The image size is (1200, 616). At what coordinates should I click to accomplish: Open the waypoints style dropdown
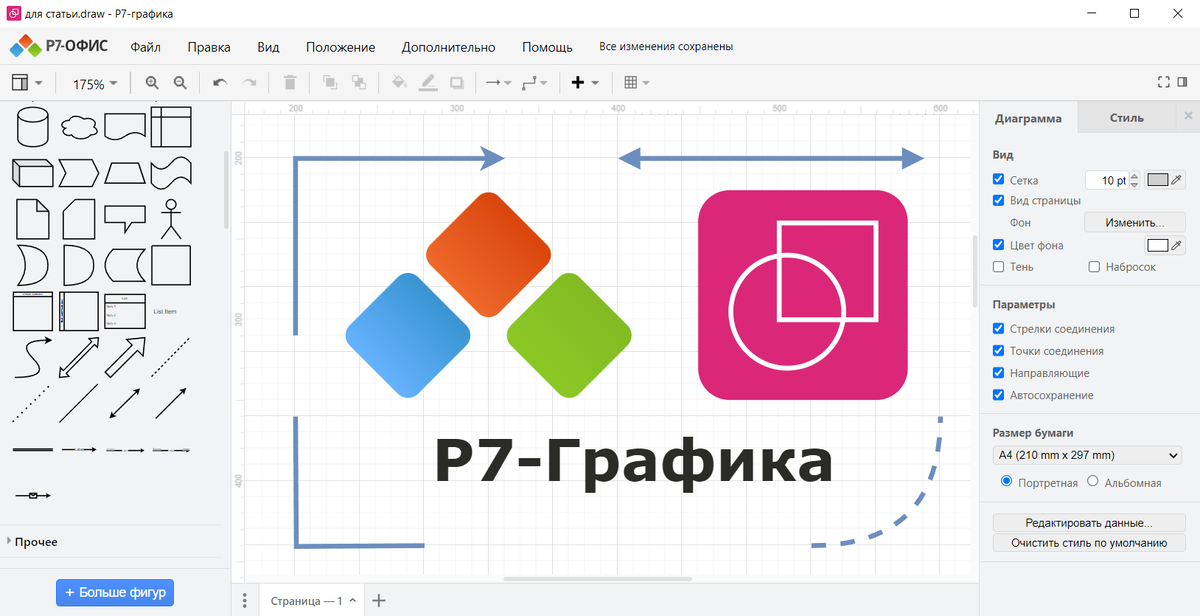click(533, 83)
